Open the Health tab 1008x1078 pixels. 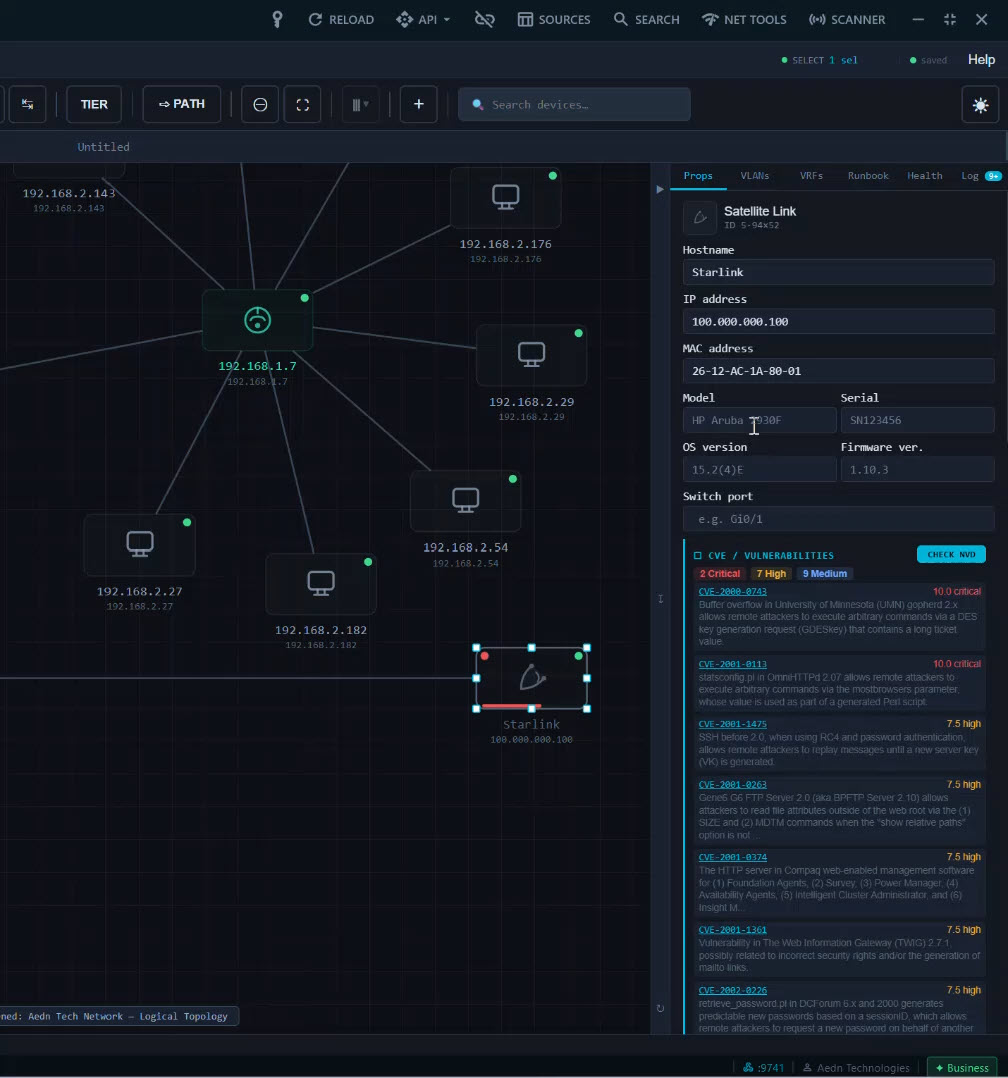click(x=925, y=176)
